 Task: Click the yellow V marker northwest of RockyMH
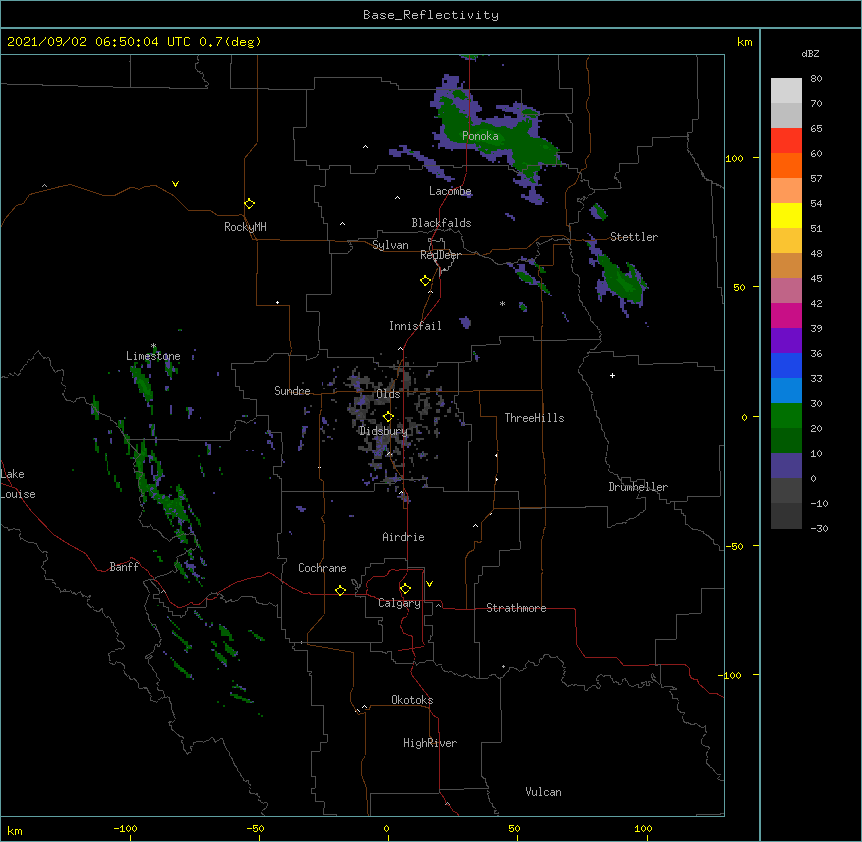175,184
